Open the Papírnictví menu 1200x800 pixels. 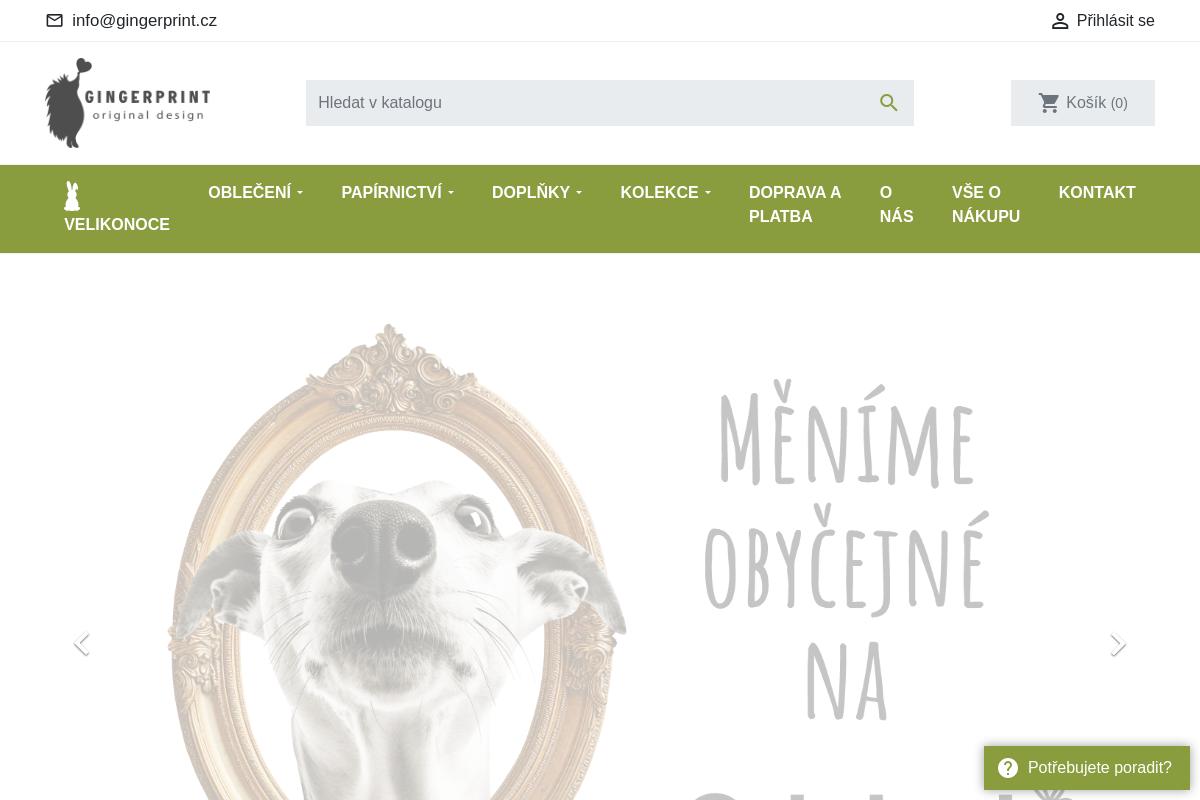pos(392,193)
